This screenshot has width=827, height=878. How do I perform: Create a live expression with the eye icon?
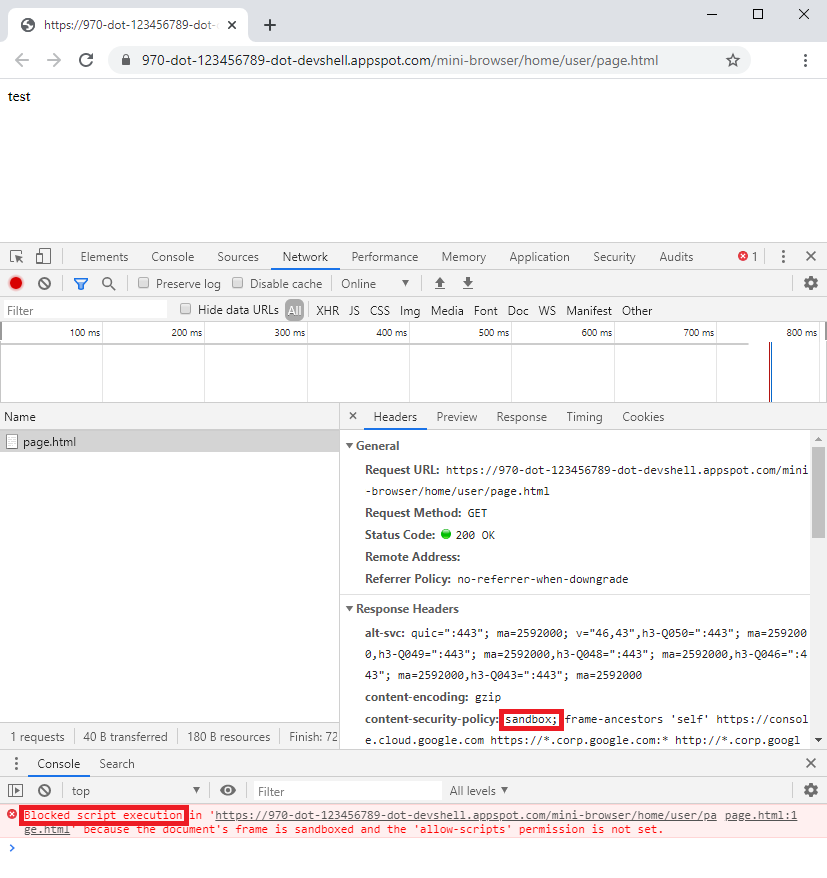(x=229, y=790)
